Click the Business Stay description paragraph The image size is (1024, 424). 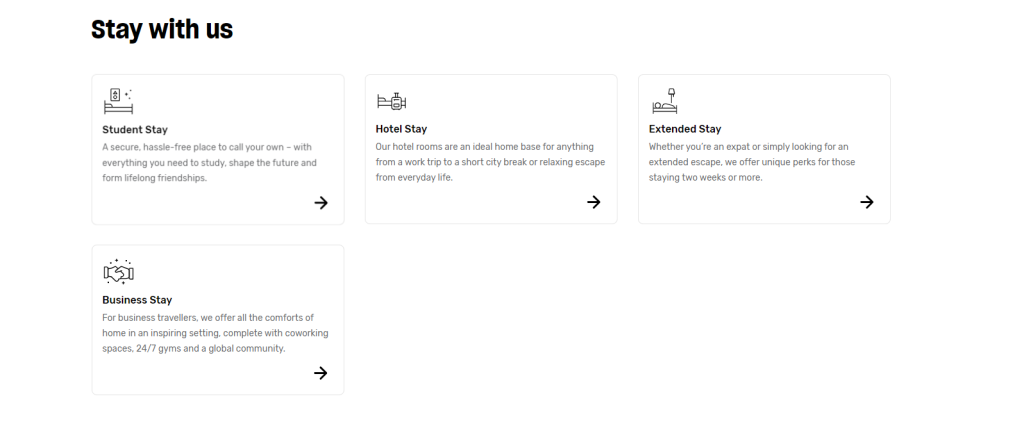tap(215, 333)
